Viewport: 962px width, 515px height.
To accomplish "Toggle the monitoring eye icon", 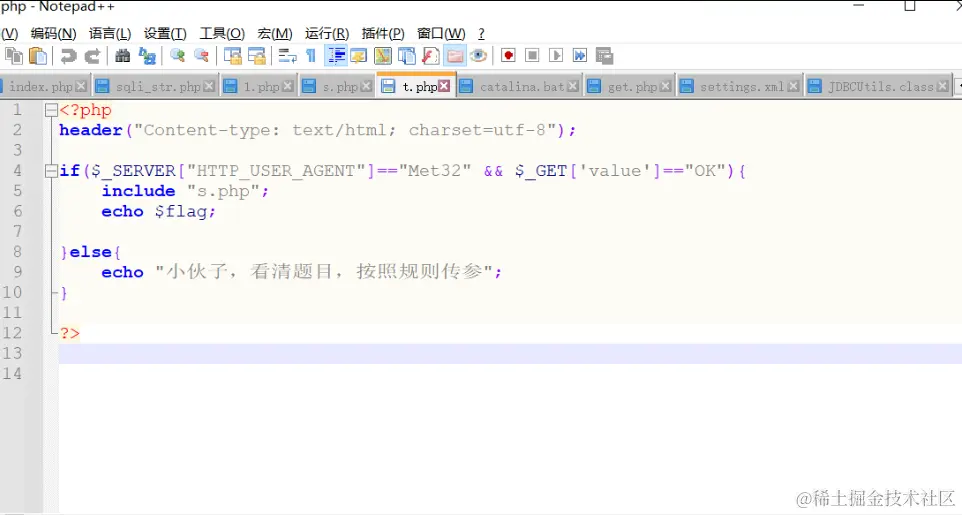I will (x=479, y=56).
